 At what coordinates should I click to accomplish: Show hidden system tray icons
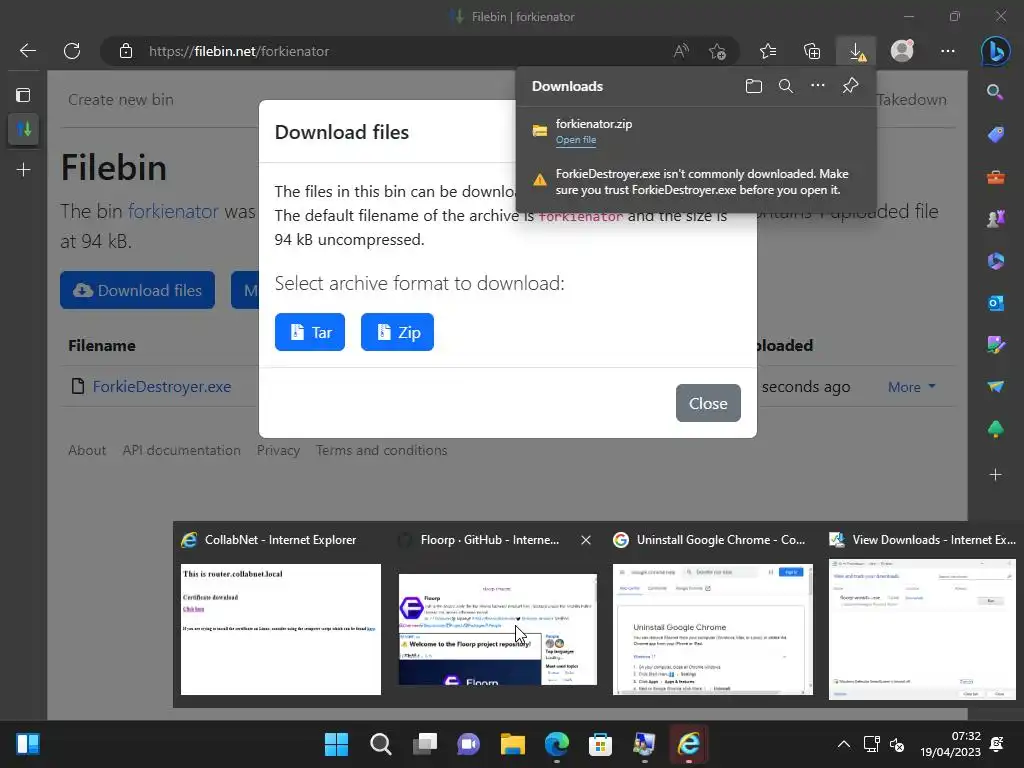[844, 744]
